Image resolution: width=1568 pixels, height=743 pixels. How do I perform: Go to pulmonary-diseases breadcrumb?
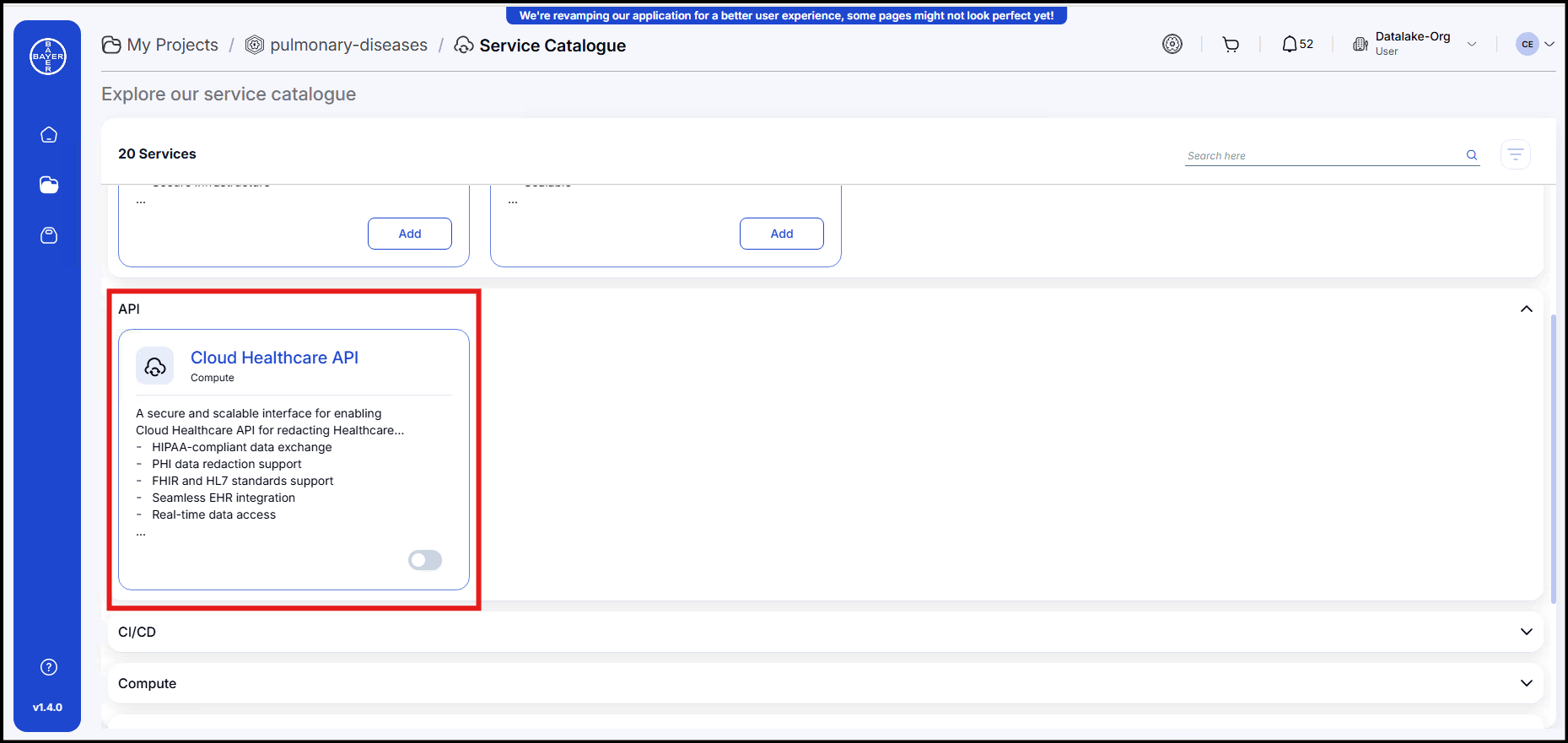(x=348, y=45)
